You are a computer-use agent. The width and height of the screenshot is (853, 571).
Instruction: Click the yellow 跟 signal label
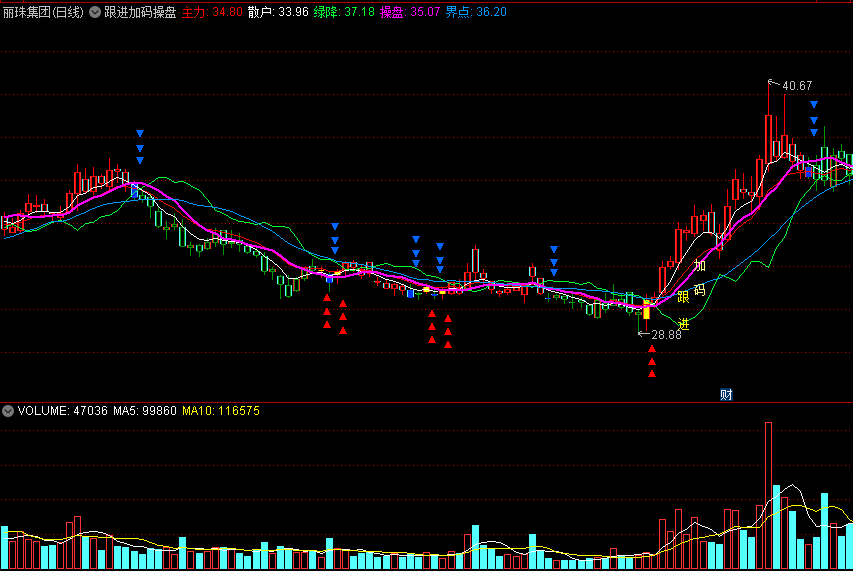(684, 297)
